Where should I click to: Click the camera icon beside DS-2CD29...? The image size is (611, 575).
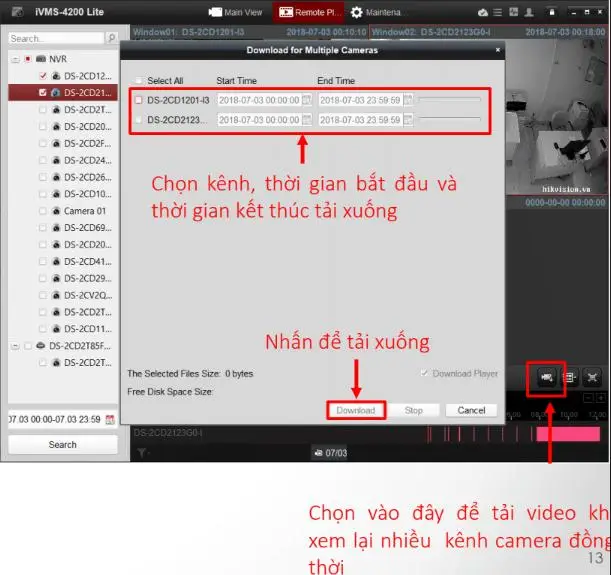point(56,278)
